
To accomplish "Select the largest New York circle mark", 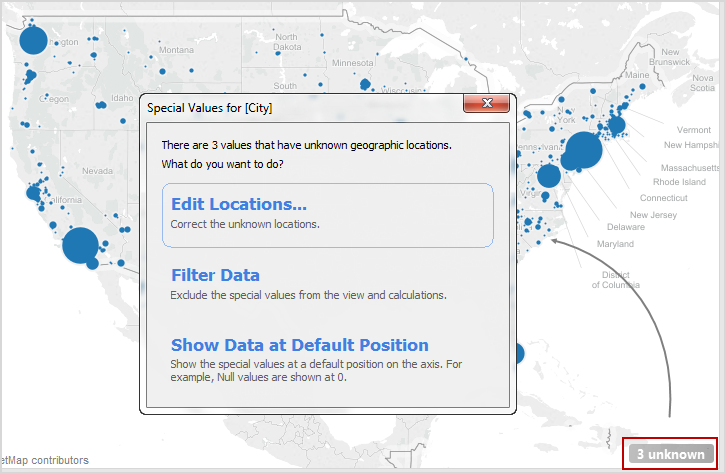I will (584, 150).
